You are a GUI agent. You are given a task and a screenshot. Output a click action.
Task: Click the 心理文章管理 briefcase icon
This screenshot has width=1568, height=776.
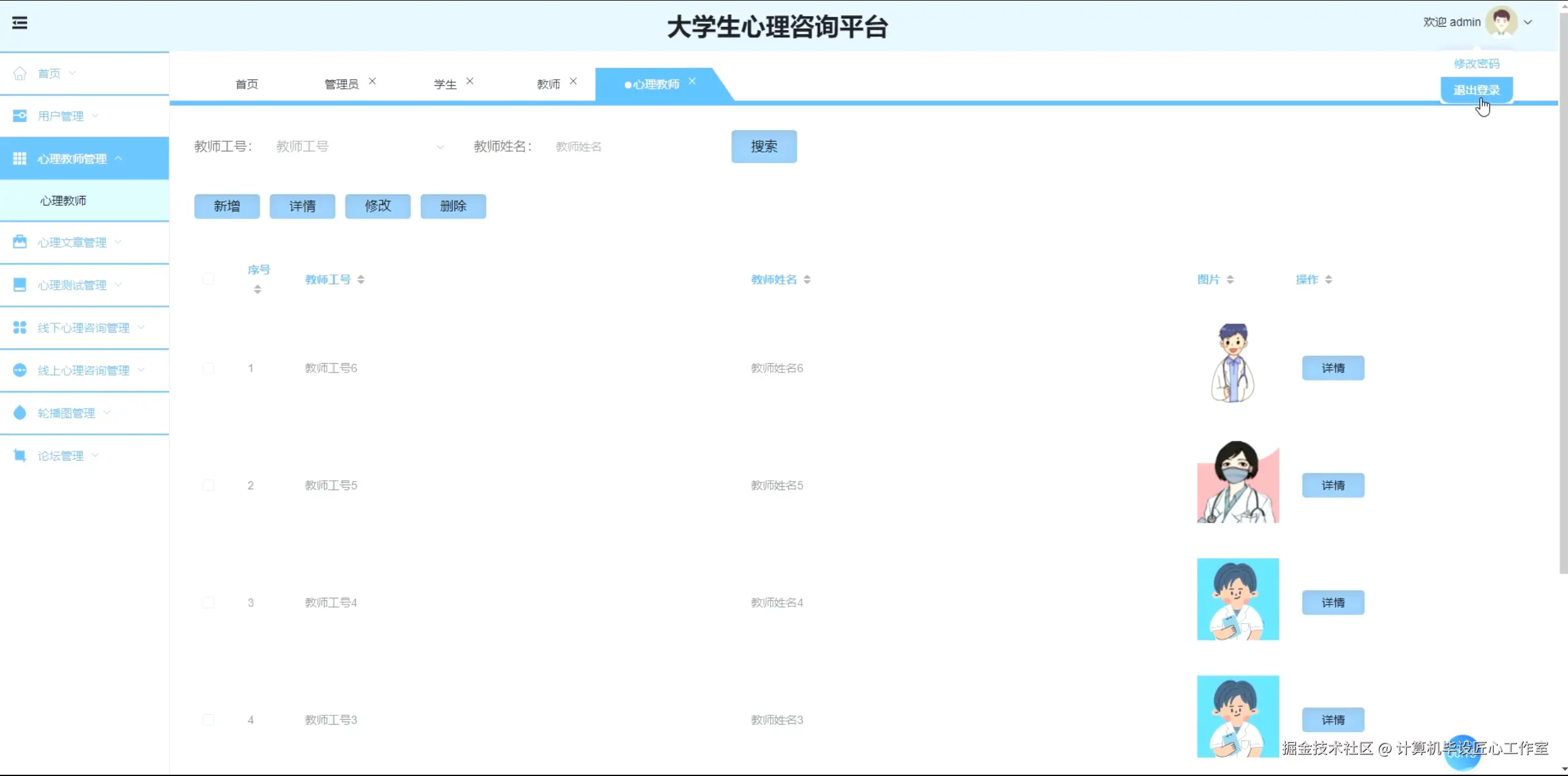(x=20, y=242)
